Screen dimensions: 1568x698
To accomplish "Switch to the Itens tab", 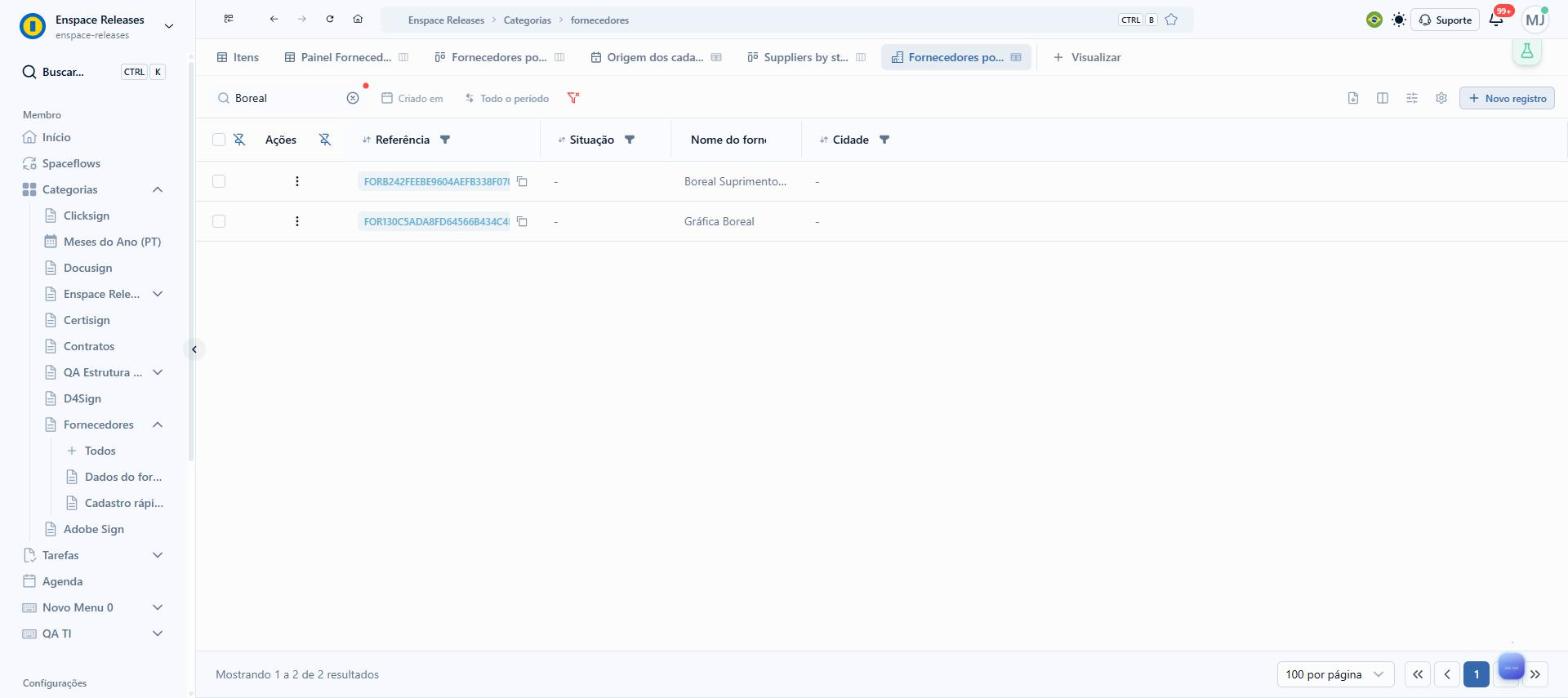I will [238, 57].
